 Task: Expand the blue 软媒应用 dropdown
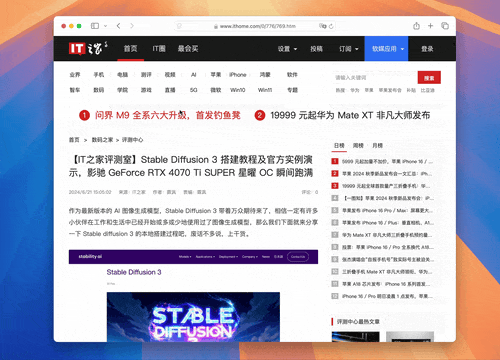pos(386,49)
